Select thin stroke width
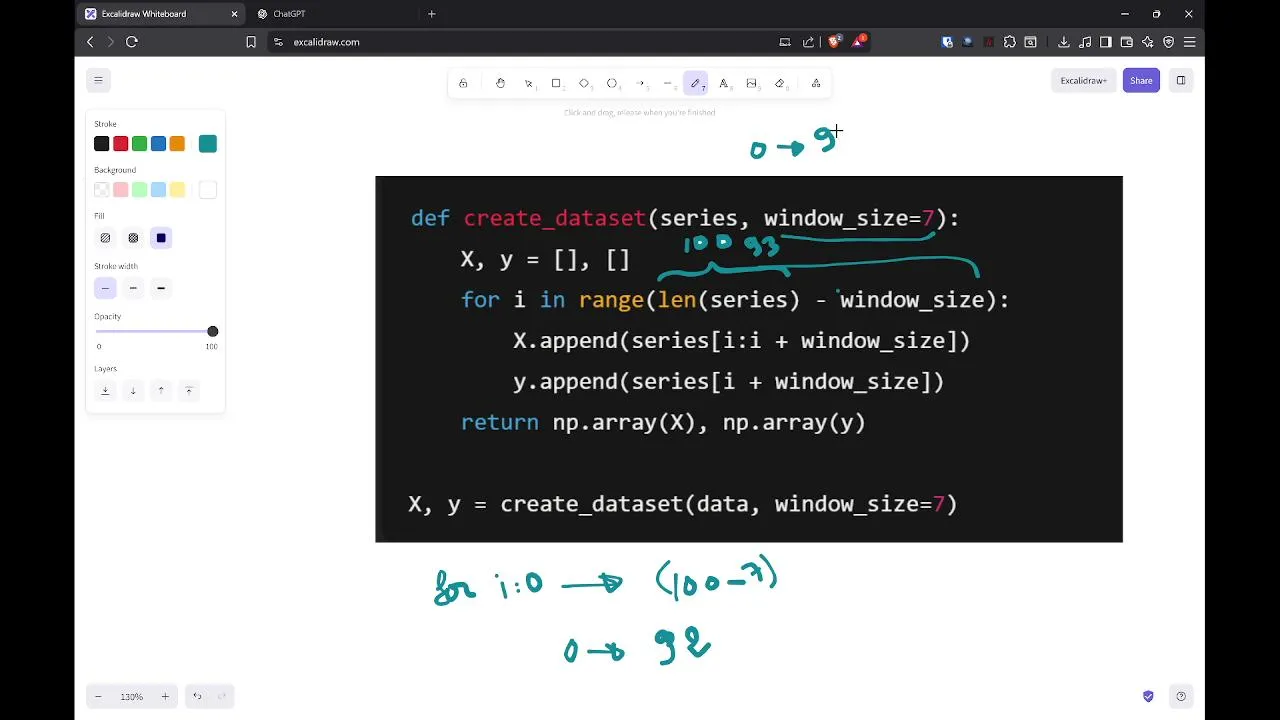This screenshot has height=720, width=1280. coord(105,288)
